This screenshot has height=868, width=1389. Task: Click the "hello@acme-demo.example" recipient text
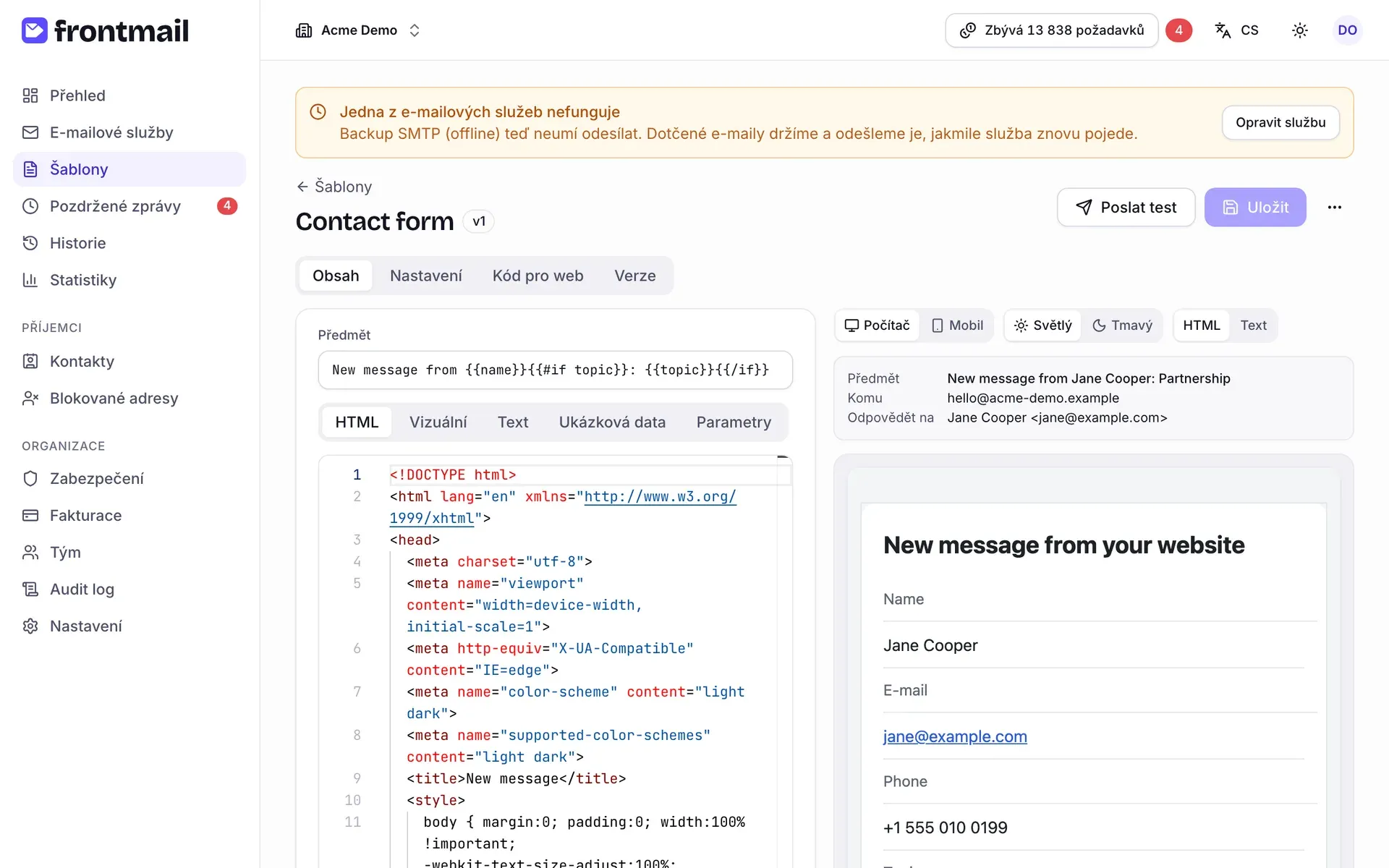point(1033,398)
